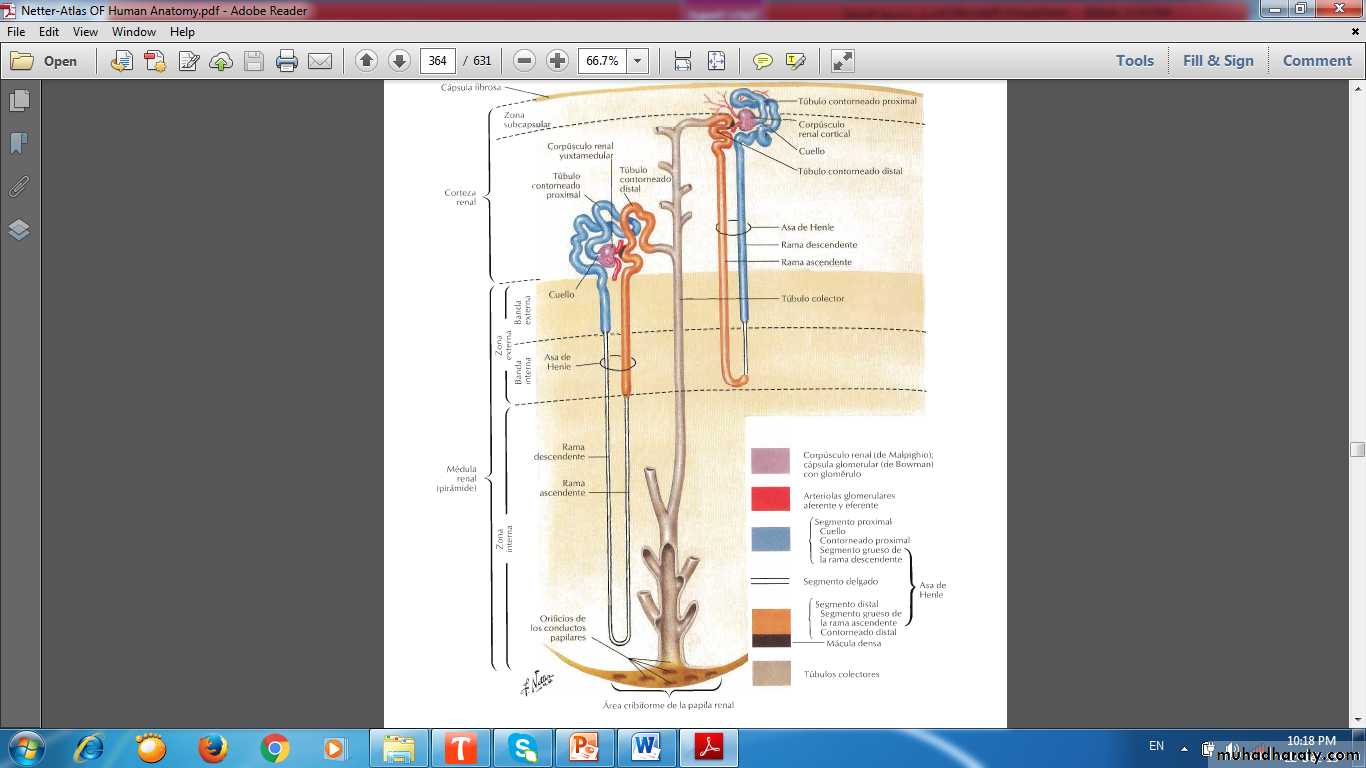Add a sticky note comment
This screenshot has width=1366, height=768.
[763, 61]
